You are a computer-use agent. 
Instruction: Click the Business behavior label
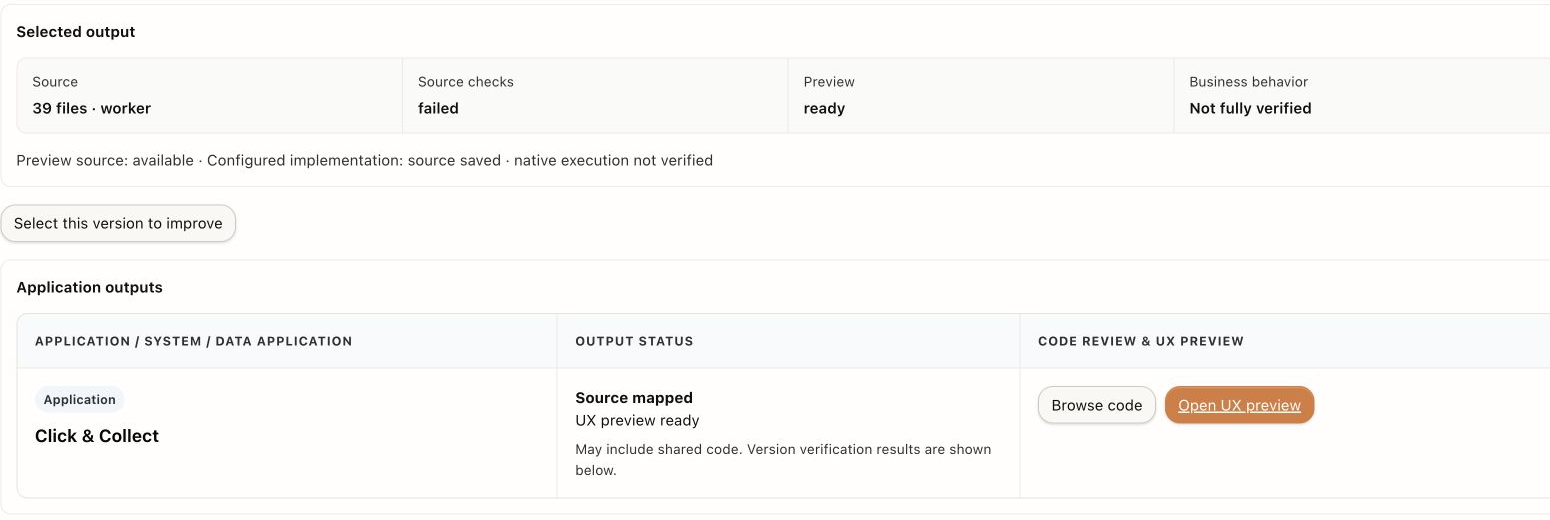pos(1248,82)
